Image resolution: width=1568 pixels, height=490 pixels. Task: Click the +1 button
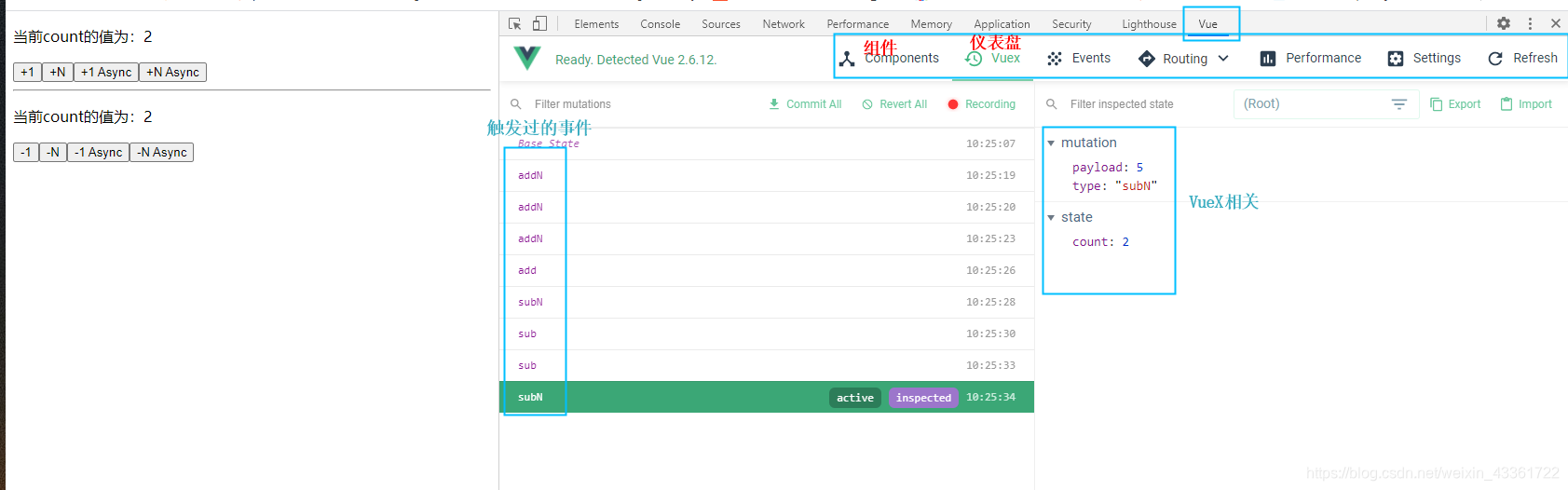pos(28,72)
